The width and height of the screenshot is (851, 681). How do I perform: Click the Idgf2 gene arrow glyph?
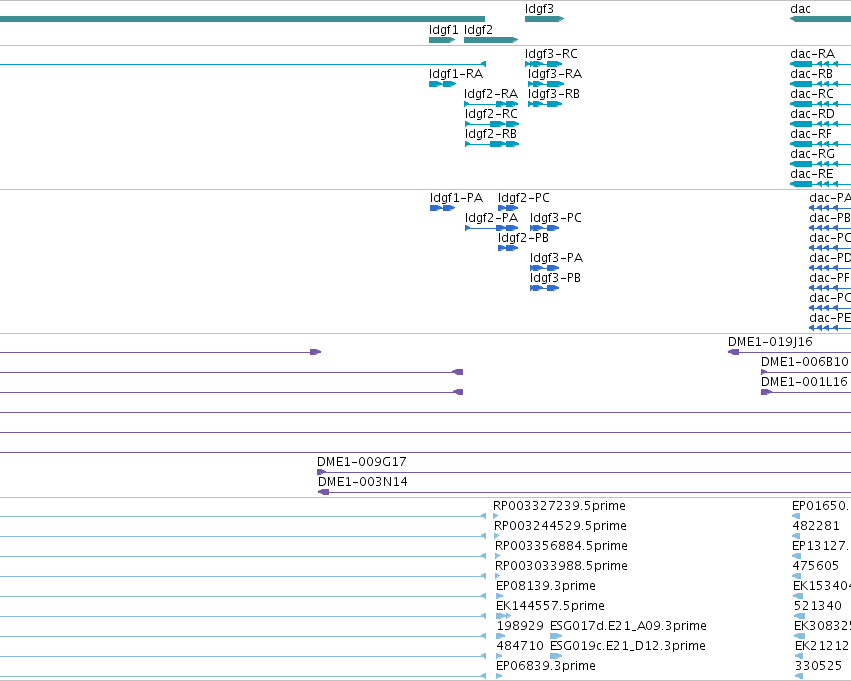point(491,40)
